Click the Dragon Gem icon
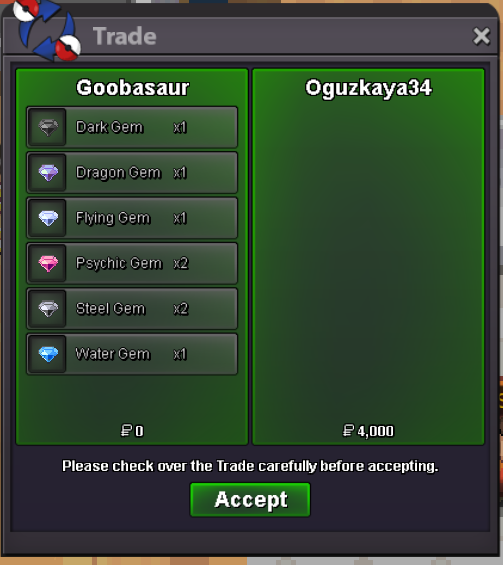503x565 pixels. 48,173
